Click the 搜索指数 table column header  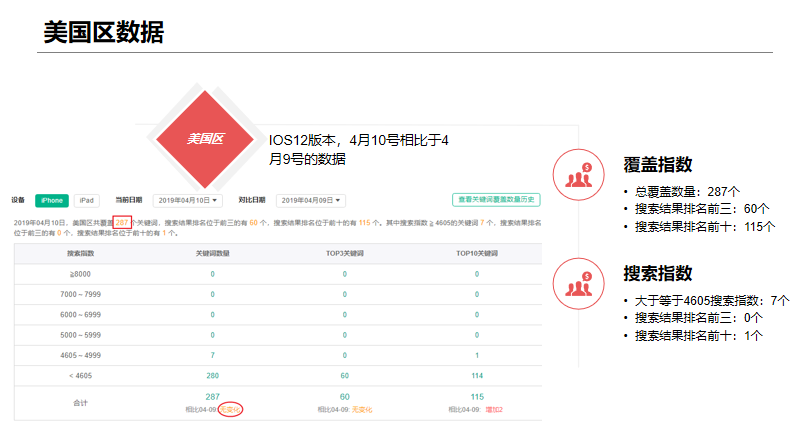click(78, 254)
